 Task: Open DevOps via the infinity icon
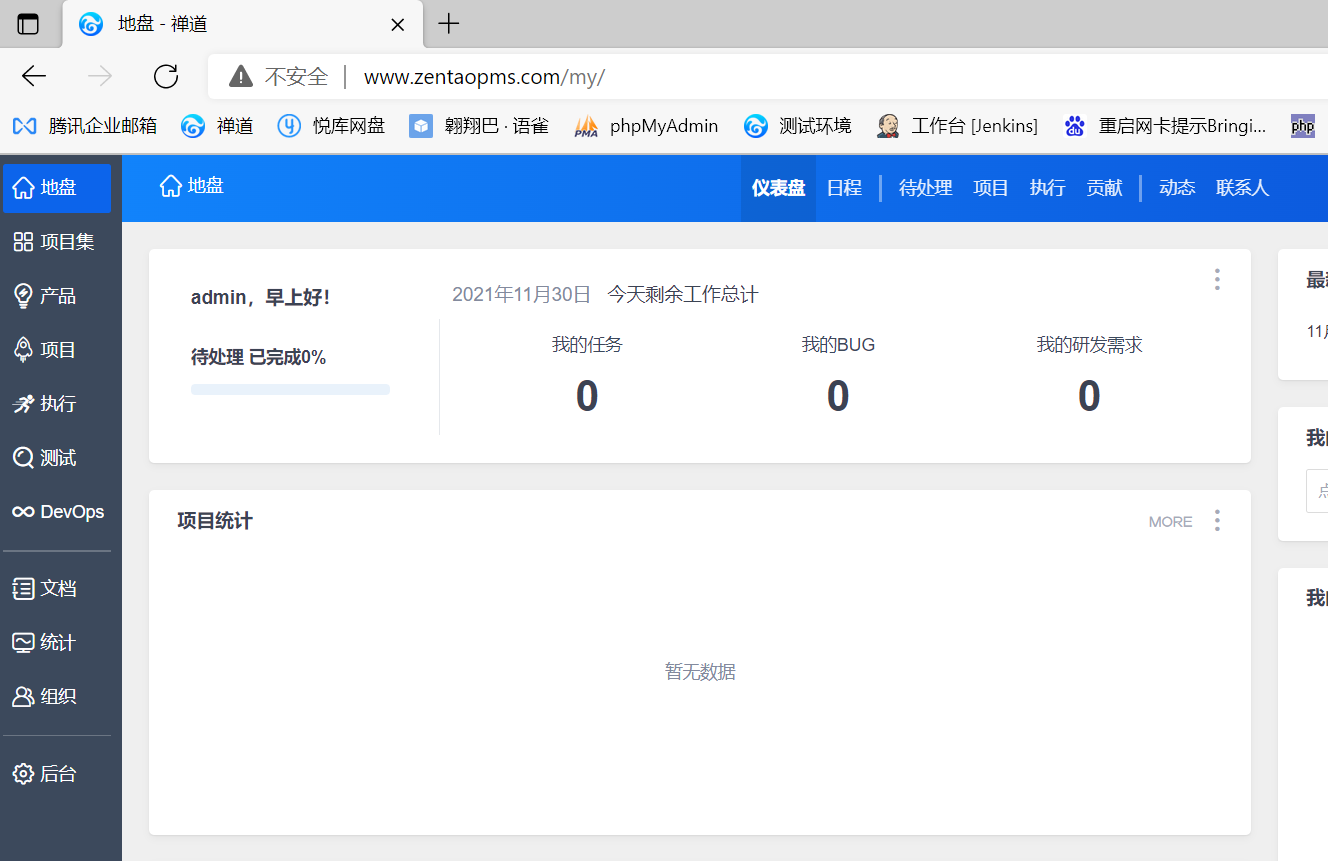pos(23,512)
